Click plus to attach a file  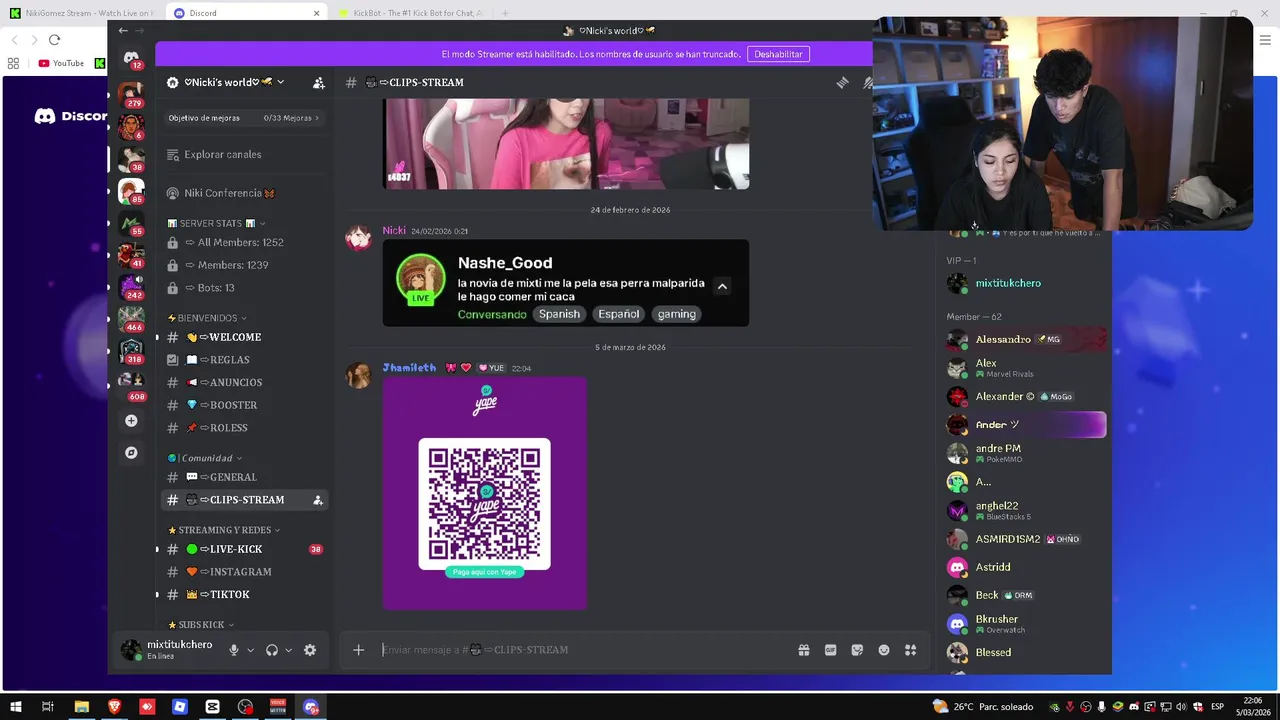tap(358, 650)
